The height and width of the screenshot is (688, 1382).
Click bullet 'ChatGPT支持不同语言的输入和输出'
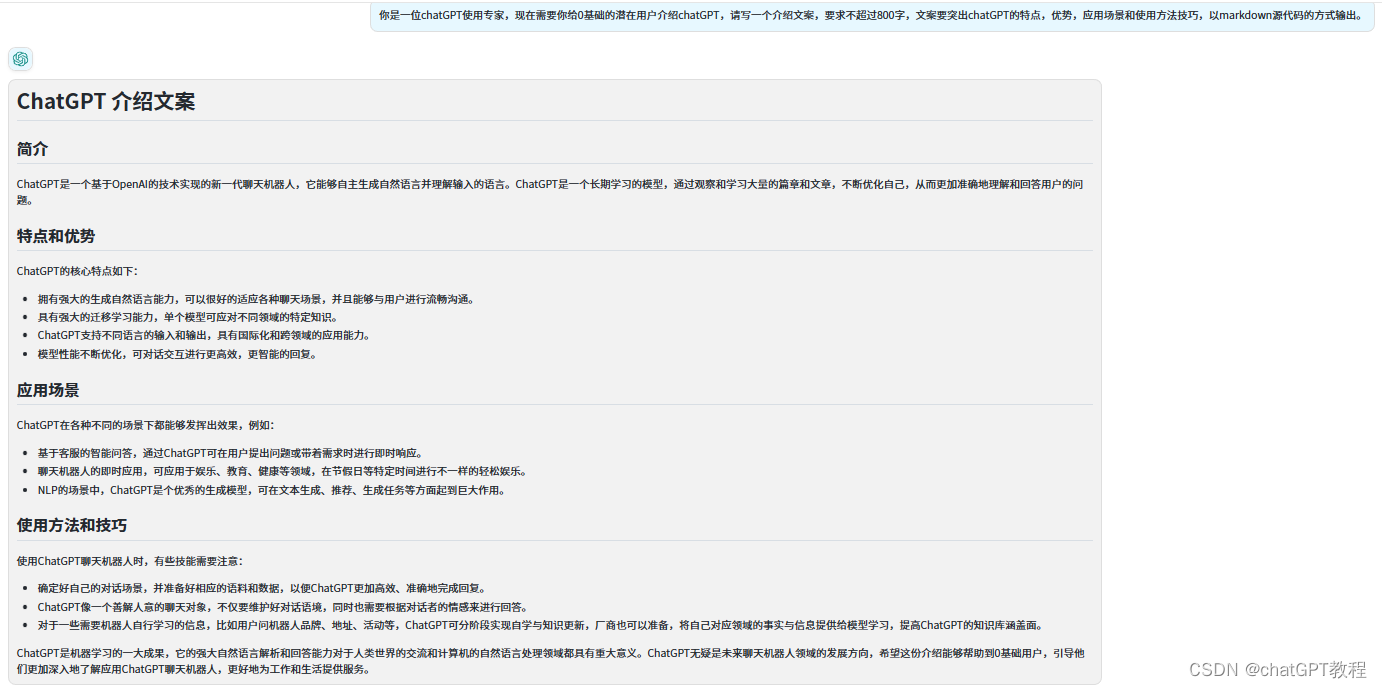pyautogui.click(x=204, y=335)
